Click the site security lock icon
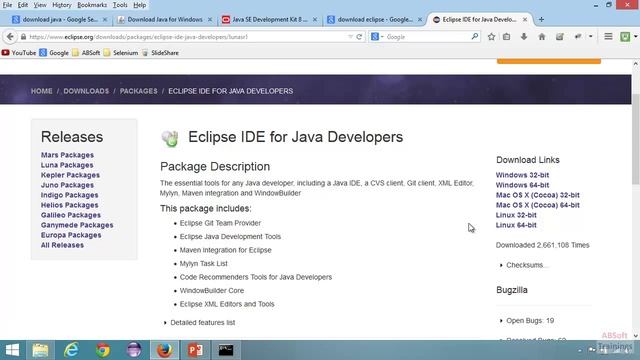 pyautogui.click(x=23, y=37)
